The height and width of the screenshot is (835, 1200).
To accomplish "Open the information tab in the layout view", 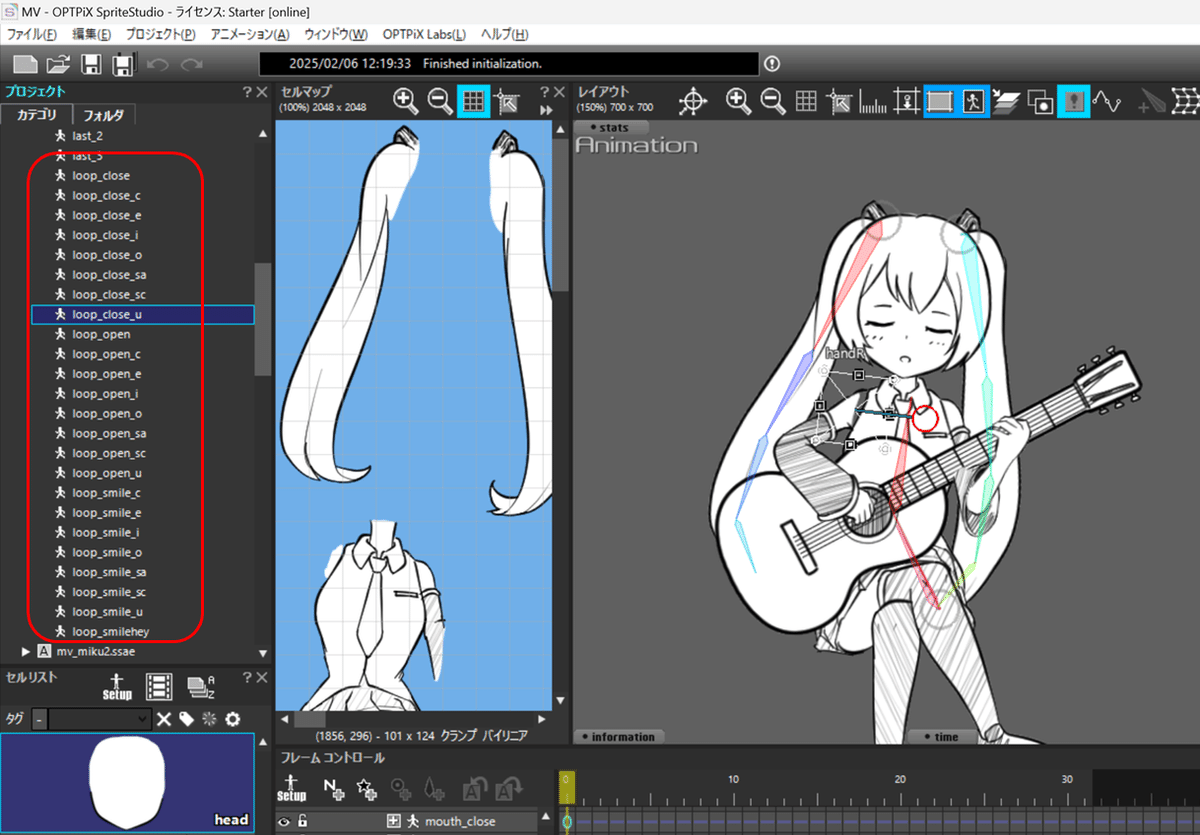I will point(618,737).
